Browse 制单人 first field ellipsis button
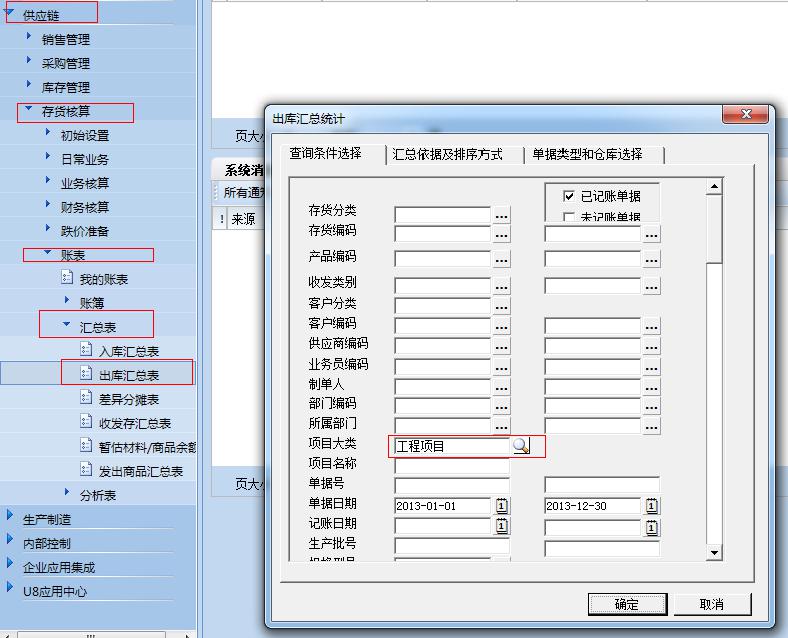The width and height of the screenshot is (788, 638). pos(502,388)
